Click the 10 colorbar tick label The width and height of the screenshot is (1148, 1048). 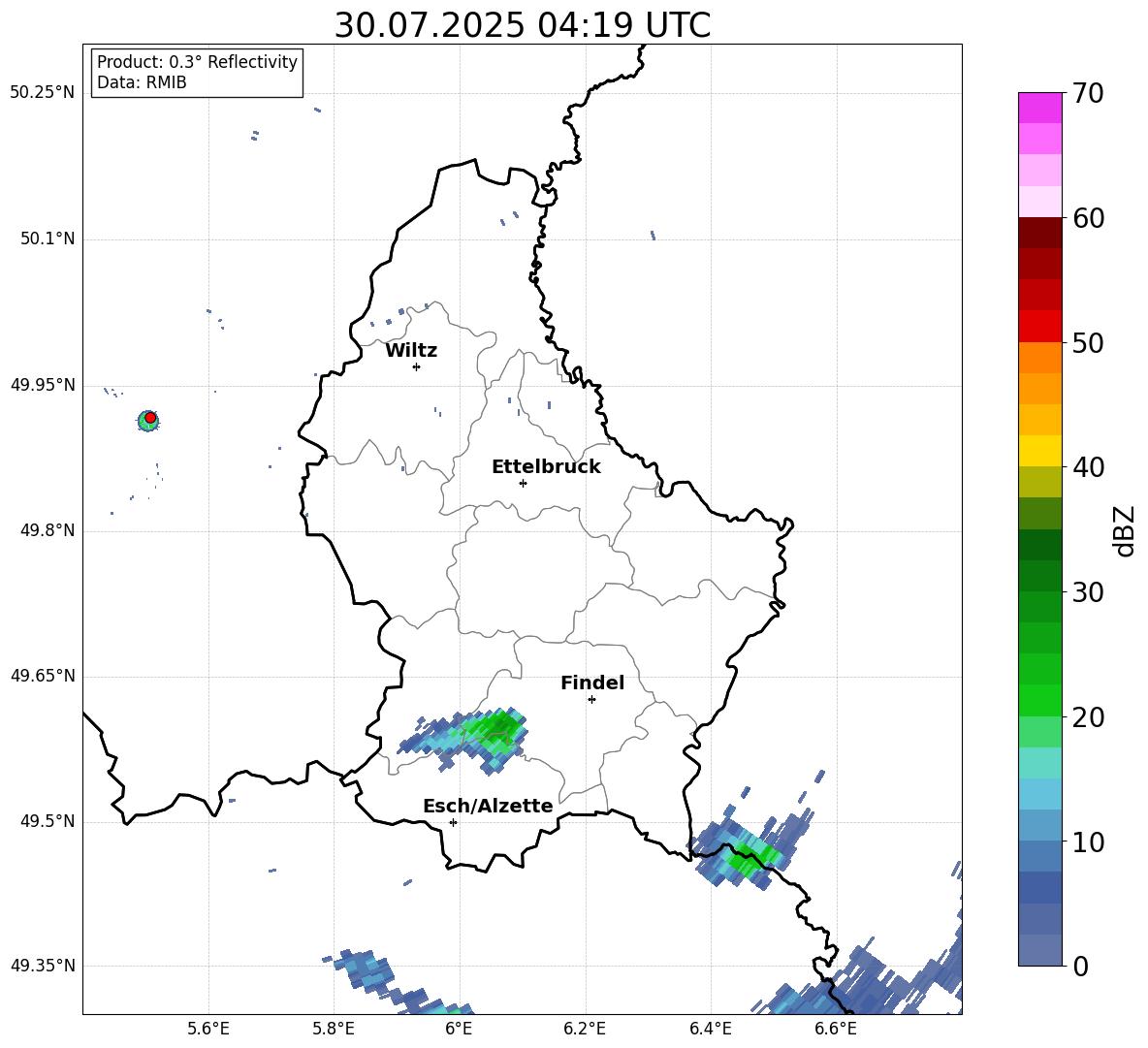[x=1088, y=842]
